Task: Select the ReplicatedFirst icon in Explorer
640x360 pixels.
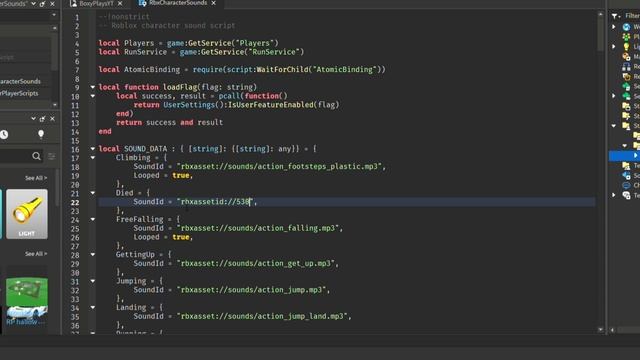Action: [626, 67]
